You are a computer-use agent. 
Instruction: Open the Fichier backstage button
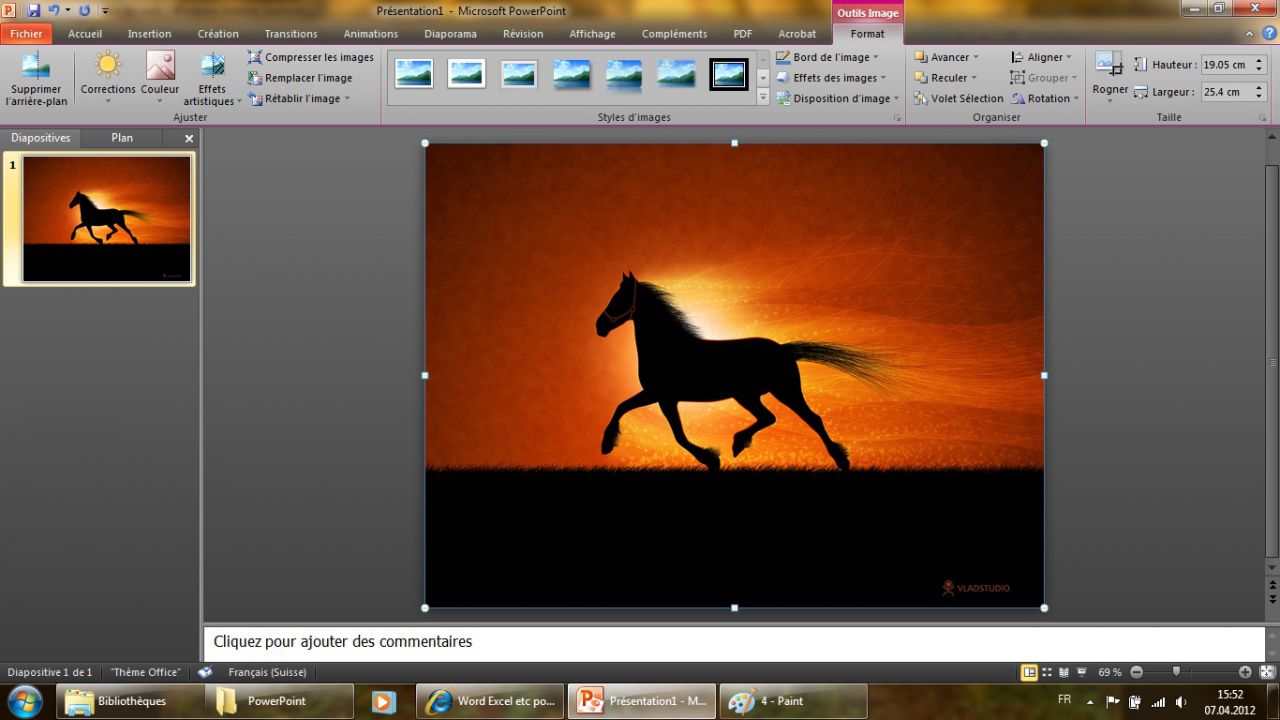pos(26,34)
